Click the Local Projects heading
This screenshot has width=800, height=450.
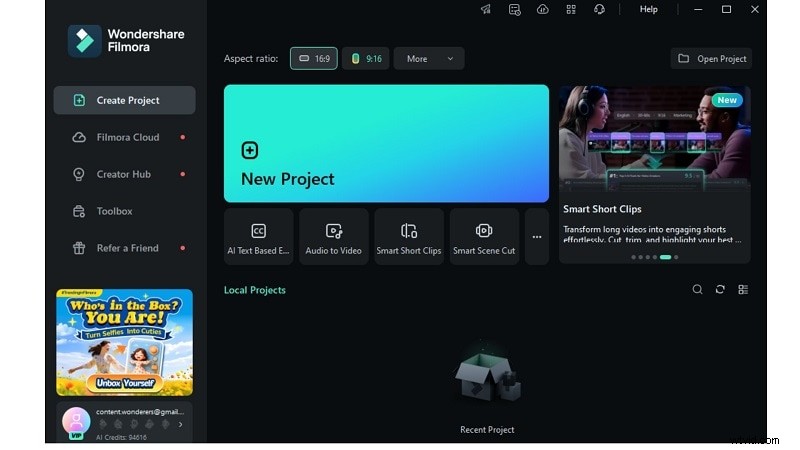point(255,290)
